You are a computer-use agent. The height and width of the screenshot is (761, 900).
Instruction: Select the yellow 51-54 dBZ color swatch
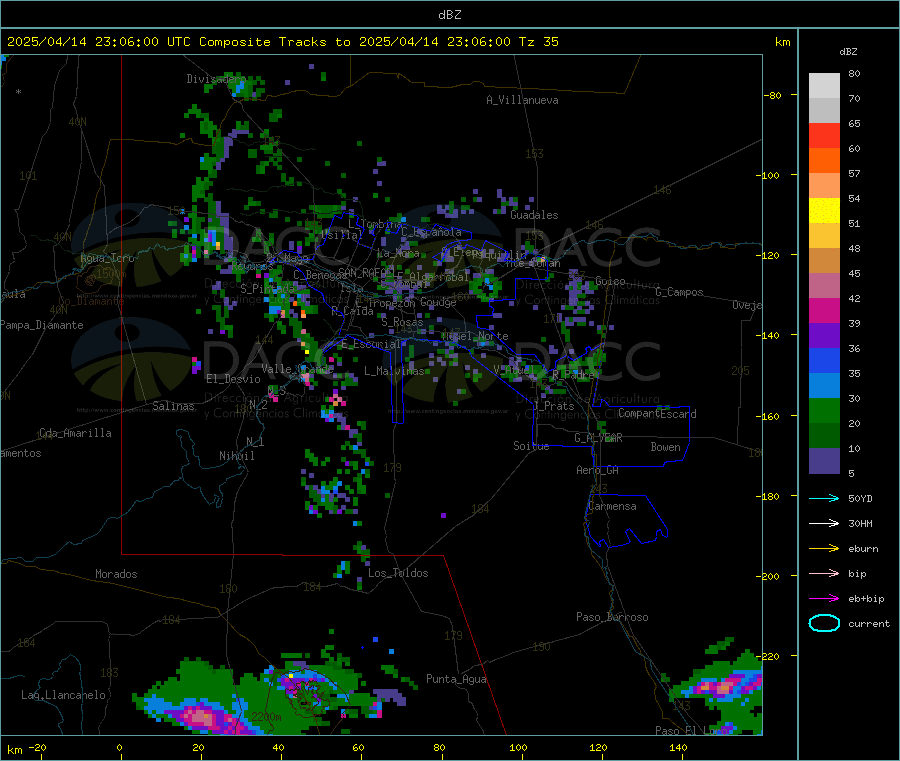coord(824,211)
